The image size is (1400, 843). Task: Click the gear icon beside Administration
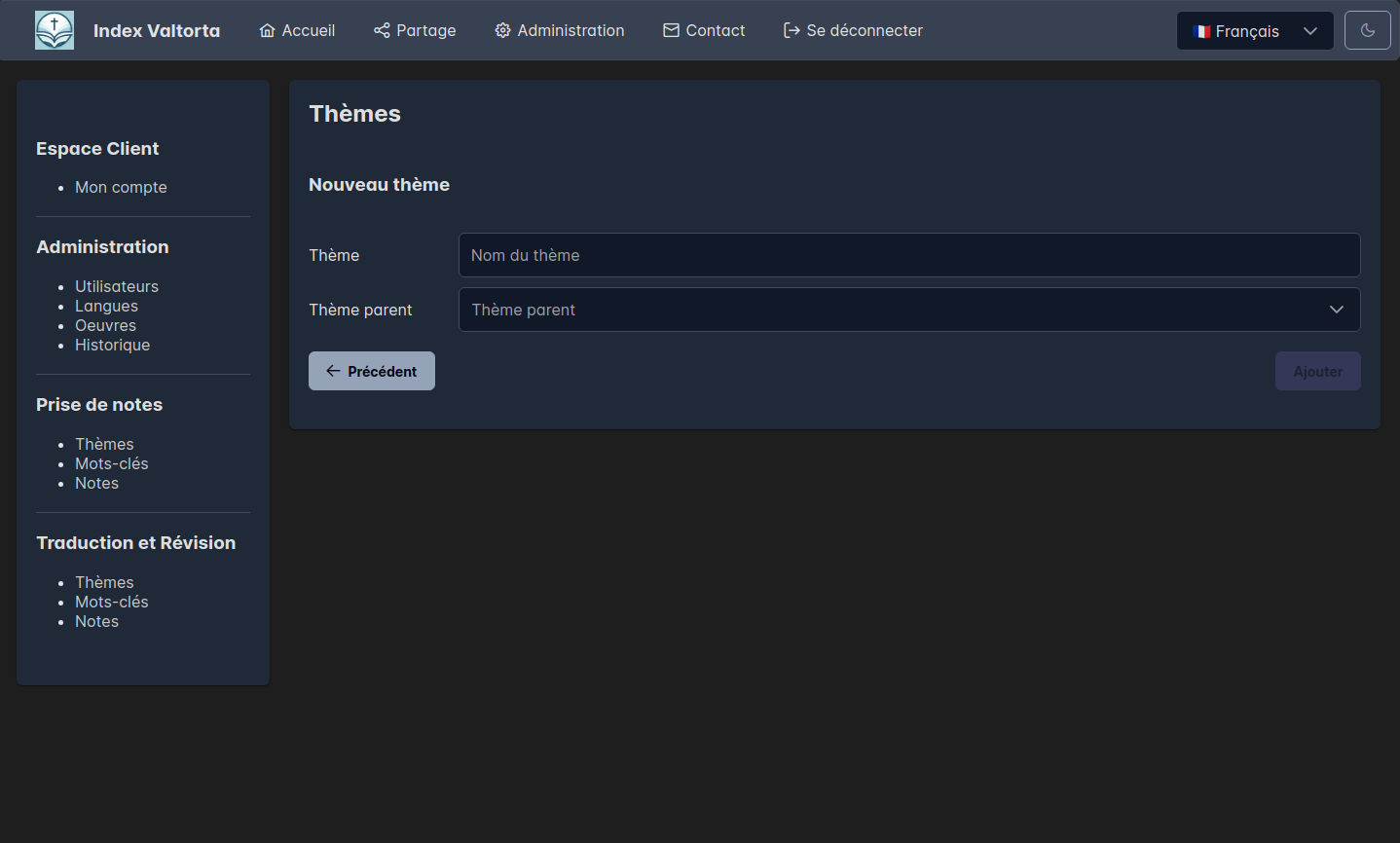pos(502,31)
